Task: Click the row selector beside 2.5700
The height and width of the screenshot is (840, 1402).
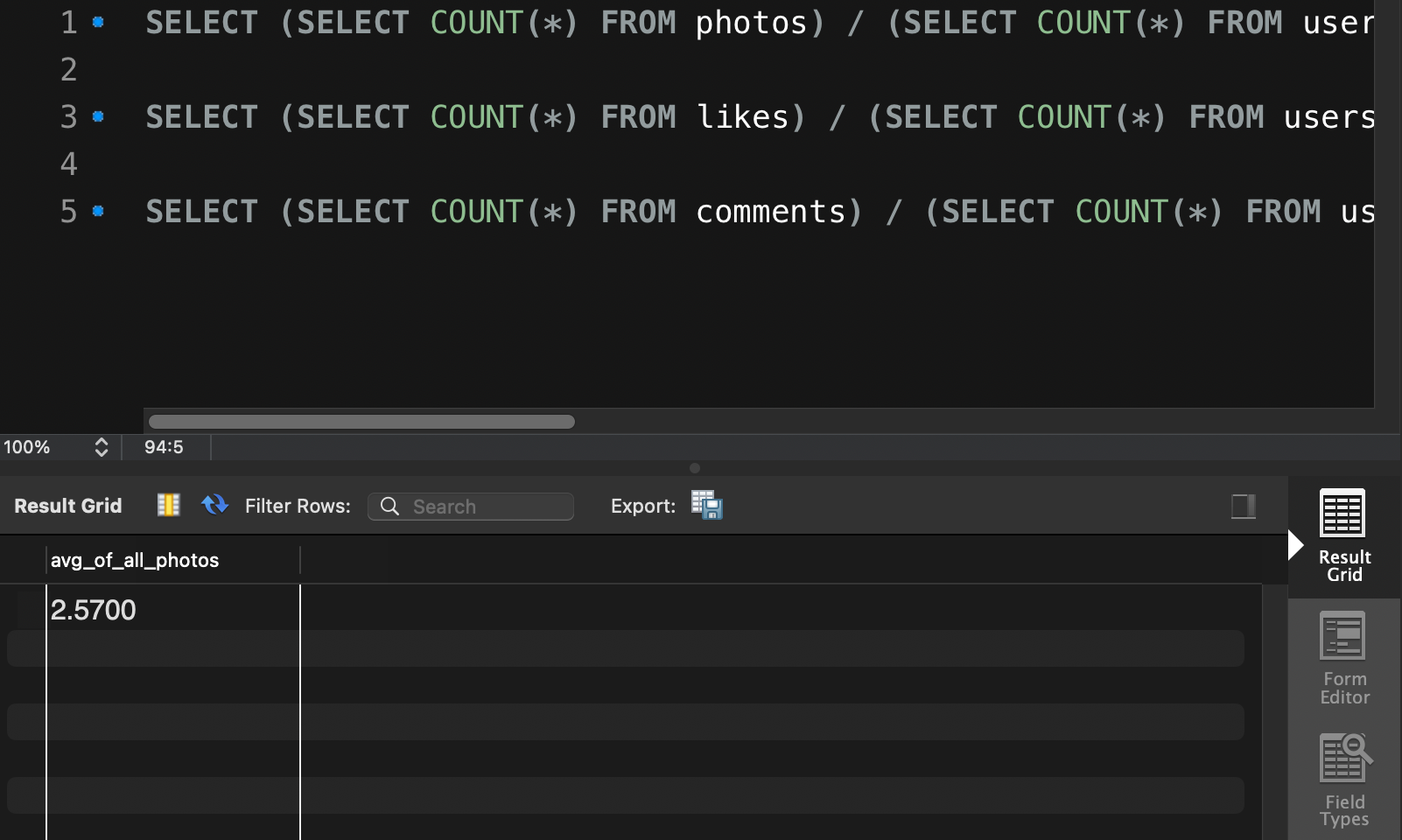Action: [x=30, y=609]
